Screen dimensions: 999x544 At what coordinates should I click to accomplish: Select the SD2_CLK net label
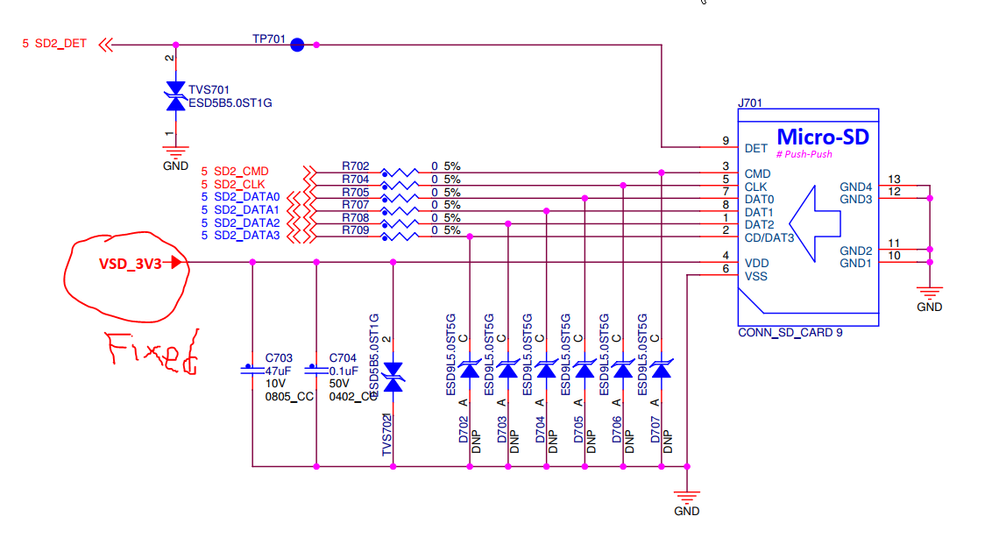pyautogui.click(x=239, y=184)
